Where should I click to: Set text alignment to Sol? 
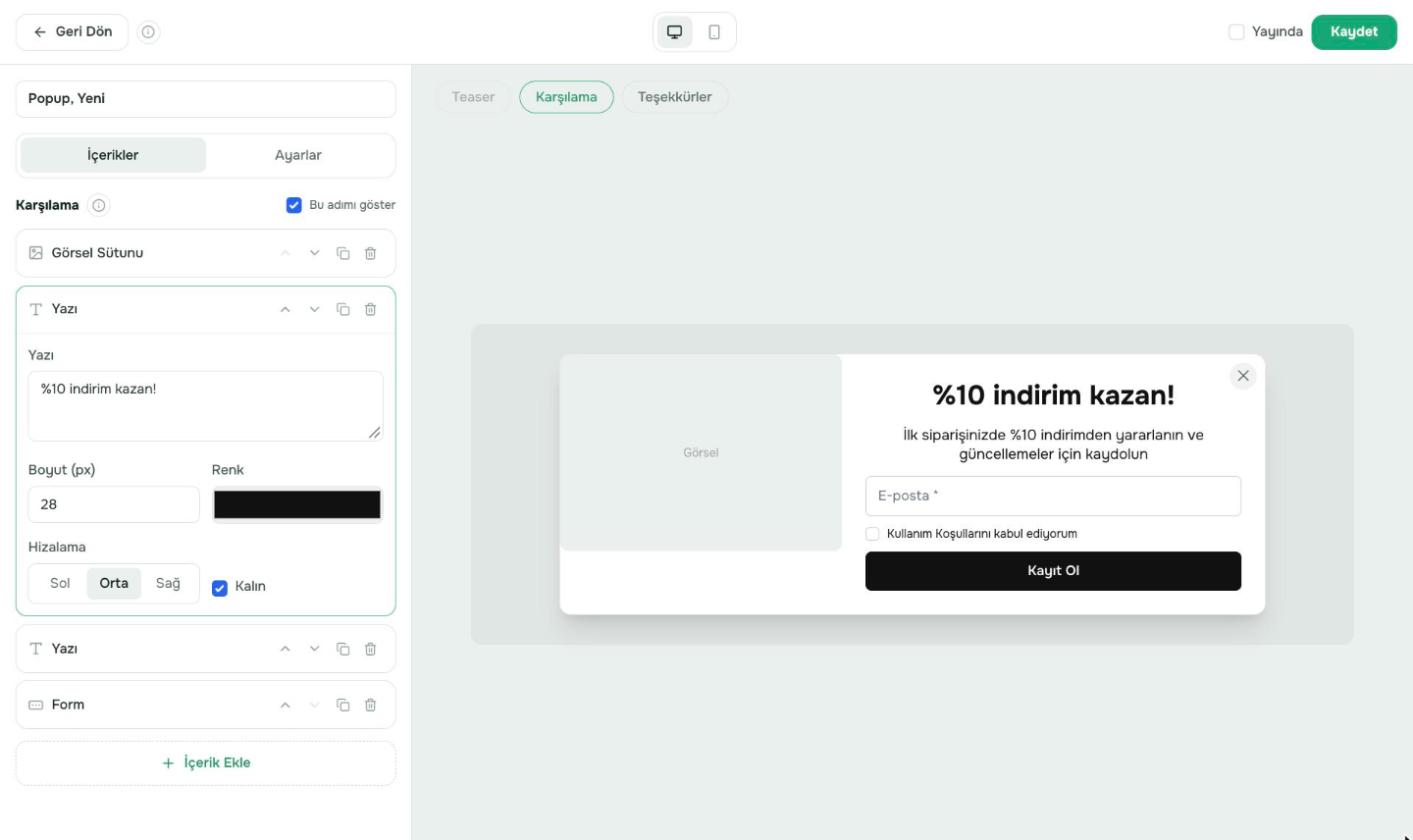(60, 583)
